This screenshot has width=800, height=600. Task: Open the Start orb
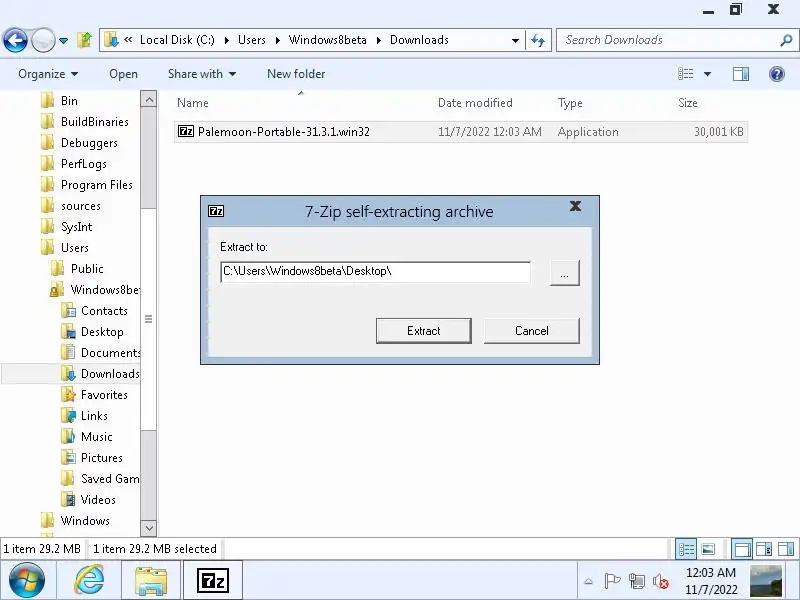coord(27,580)
